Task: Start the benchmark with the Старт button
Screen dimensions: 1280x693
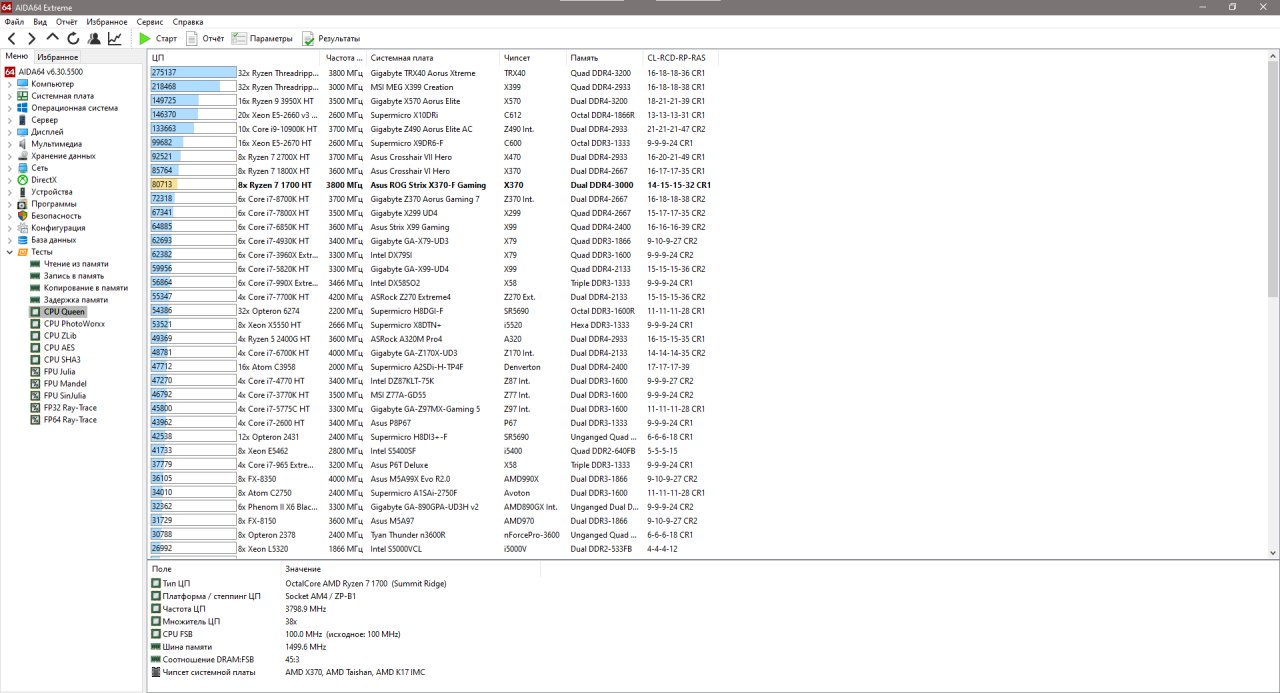Action: pos(158,39)
